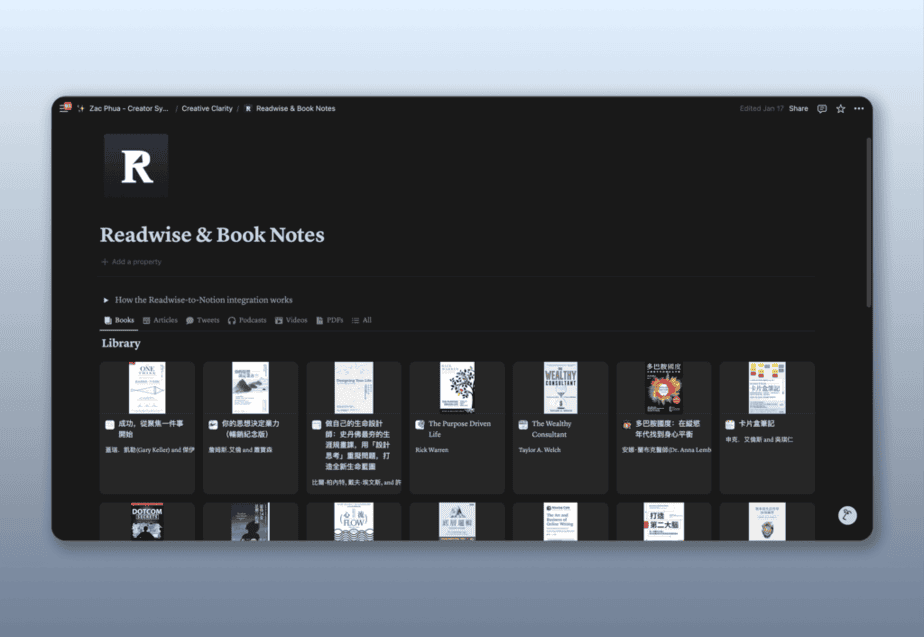Open the DotCom Secrets book cover

147,521
